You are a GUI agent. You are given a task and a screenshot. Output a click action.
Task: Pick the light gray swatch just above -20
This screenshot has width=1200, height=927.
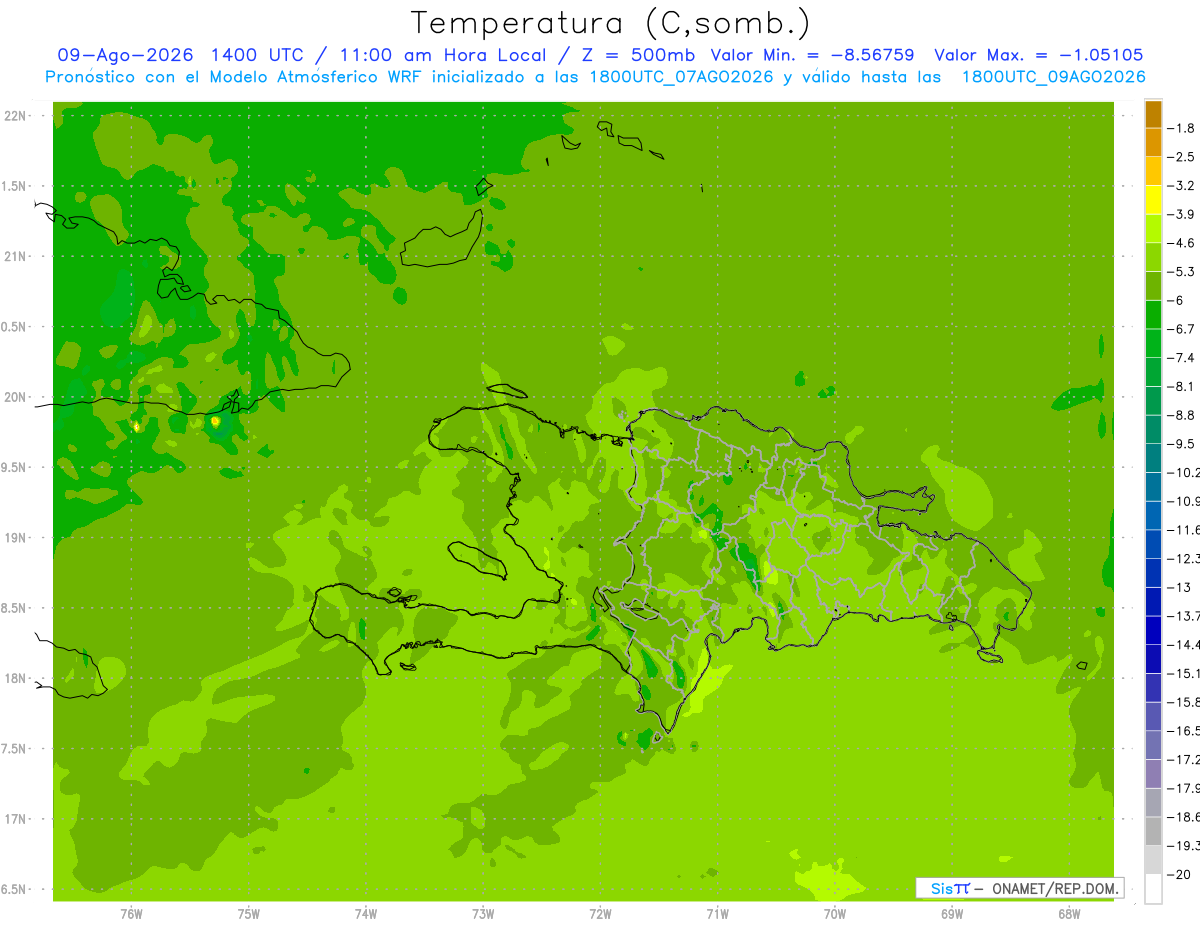coord(1153,860)
